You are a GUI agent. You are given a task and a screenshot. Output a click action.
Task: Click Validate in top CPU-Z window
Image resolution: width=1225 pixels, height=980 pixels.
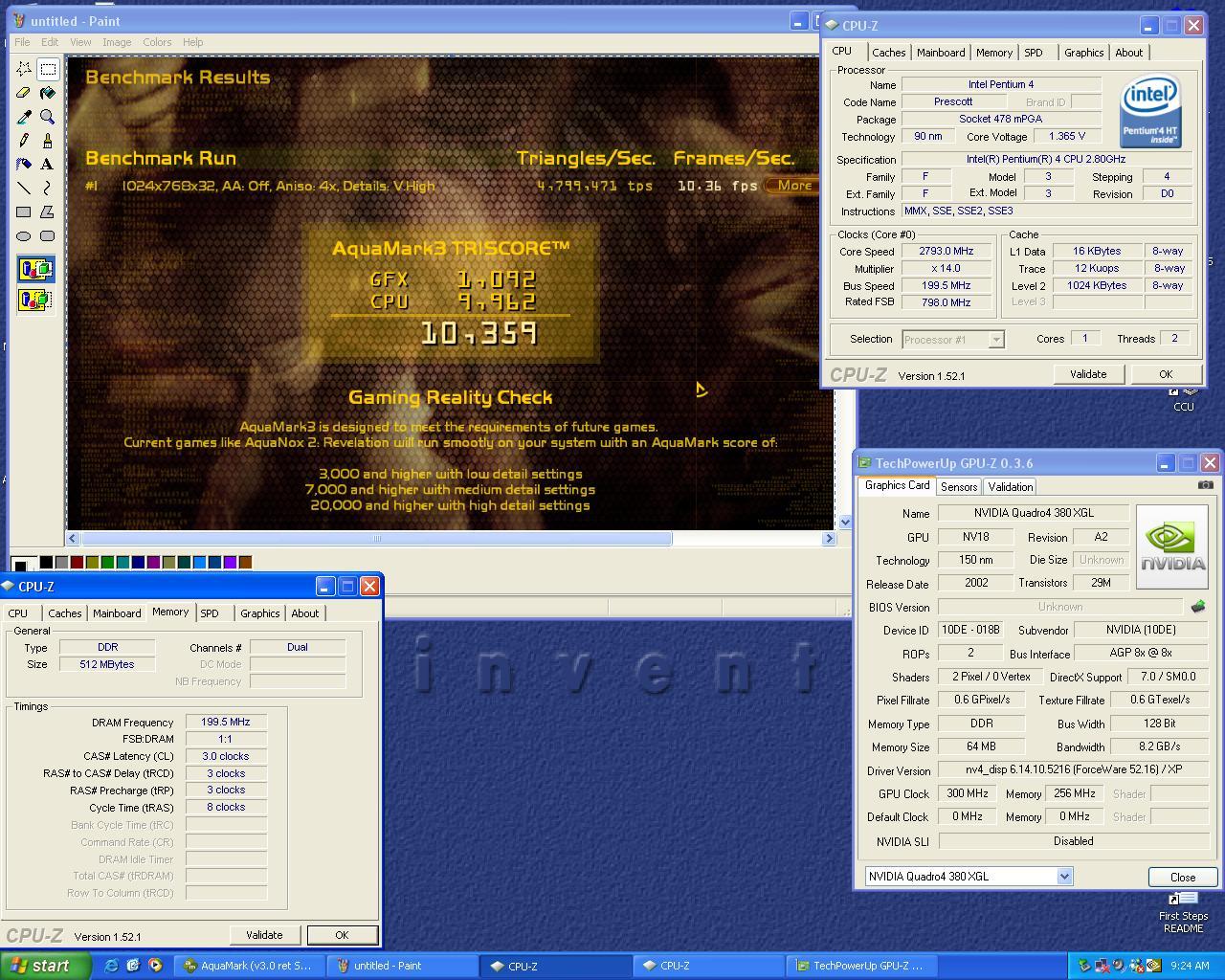click(x=1088, y=374)
